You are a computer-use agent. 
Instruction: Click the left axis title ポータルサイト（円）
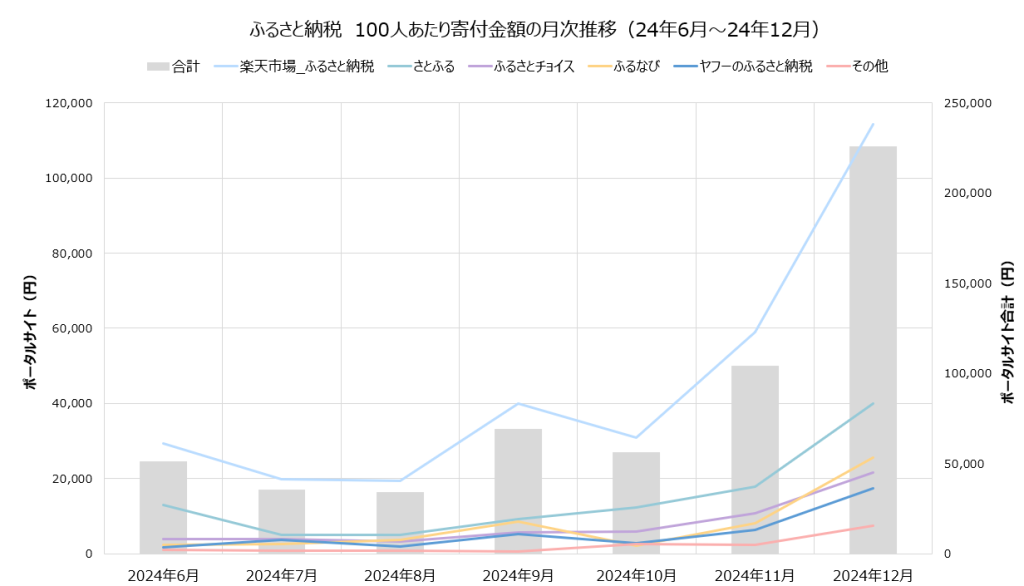pos(30,333)
